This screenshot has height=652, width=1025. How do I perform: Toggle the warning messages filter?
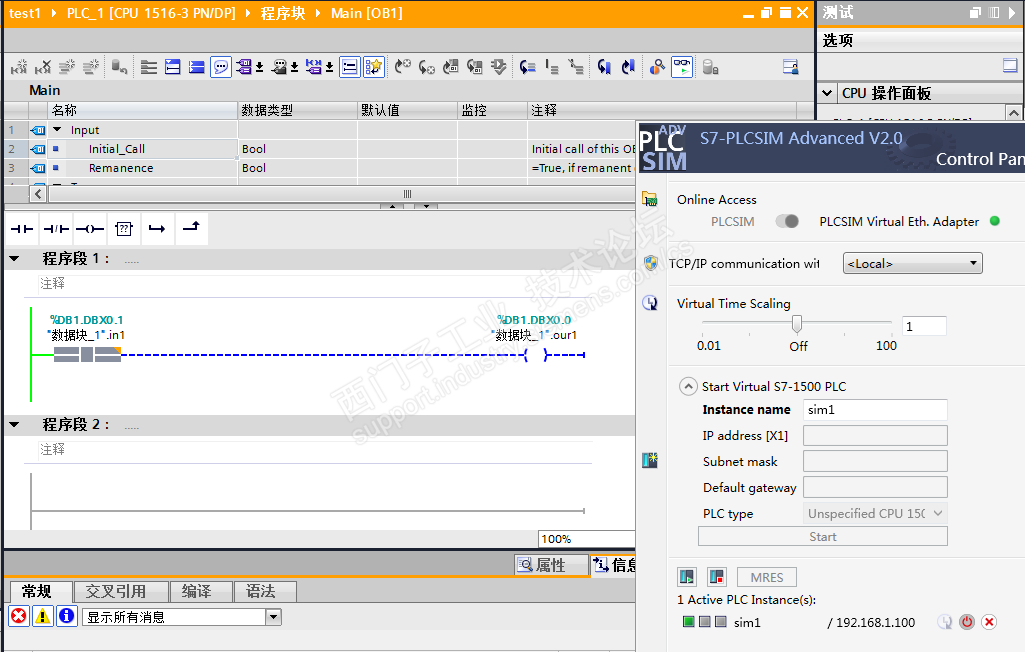[x=42, y=616]
